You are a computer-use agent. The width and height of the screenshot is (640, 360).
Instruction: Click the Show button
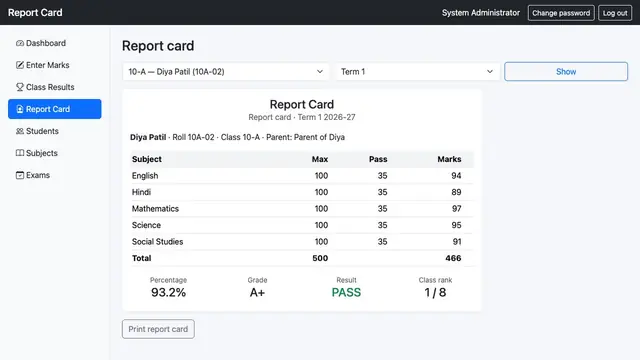(566, 71)
